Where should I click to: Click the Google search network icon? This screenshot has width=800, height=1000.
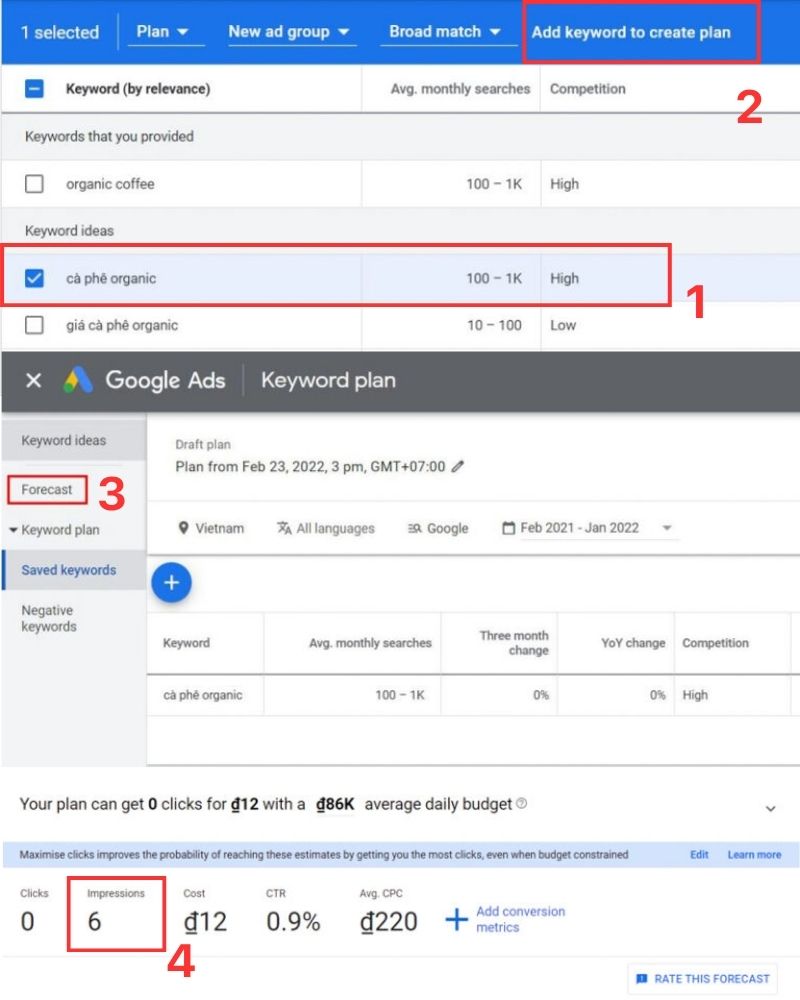click(414, 528)
